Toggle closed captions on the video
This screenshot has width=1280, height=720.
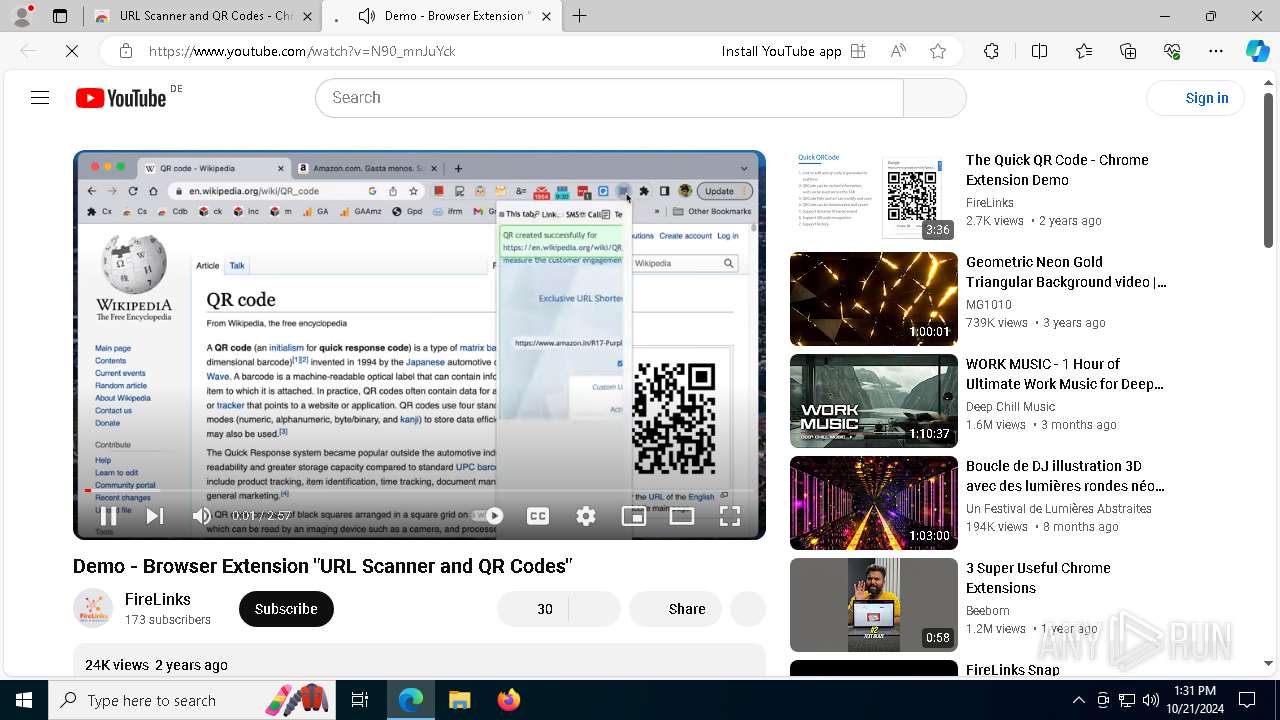[x=538, y=516]
